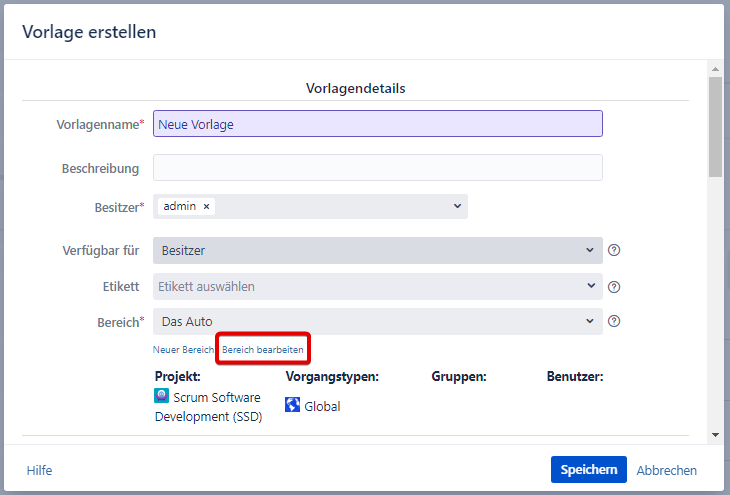Remove admin from Besitzer field
The image size is (730, 495).
pos(206,206)
